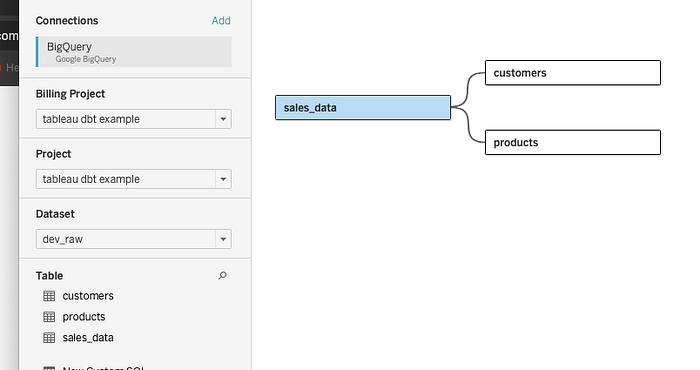
Task: Click the dev_raw dataset field
Action: click(x=126, y=239)
